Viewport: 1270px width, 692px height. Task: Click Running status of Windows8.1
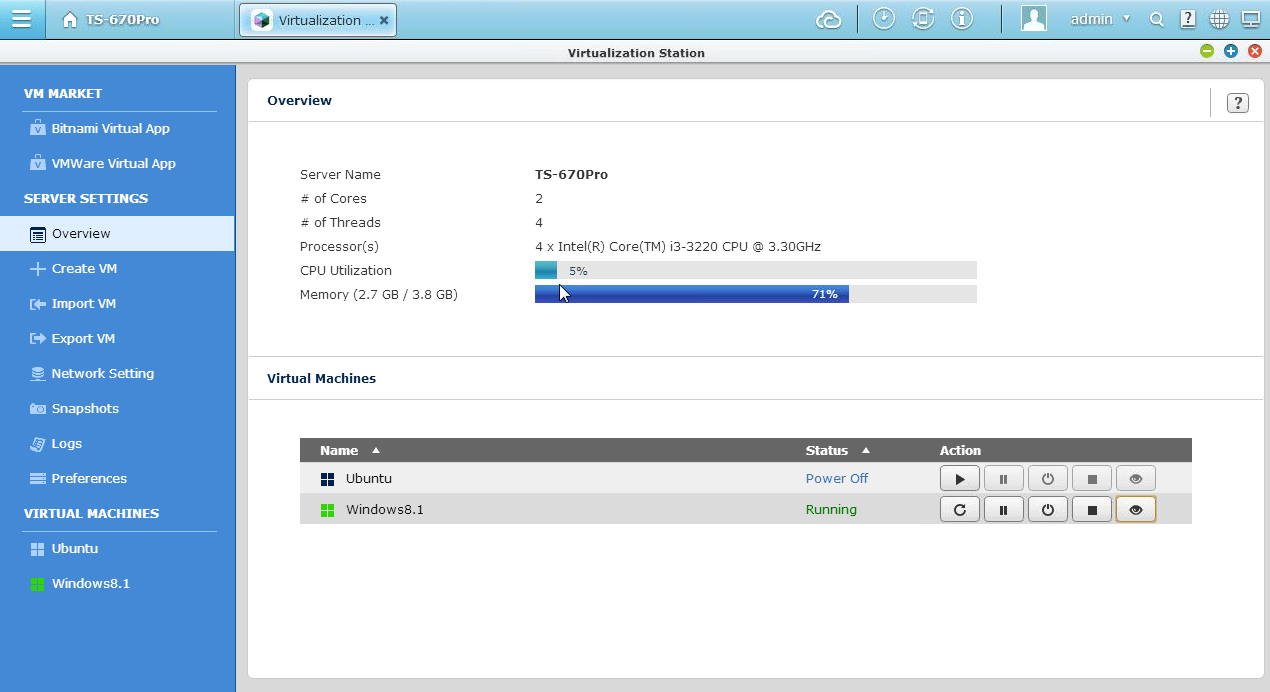tap(831, 510)
